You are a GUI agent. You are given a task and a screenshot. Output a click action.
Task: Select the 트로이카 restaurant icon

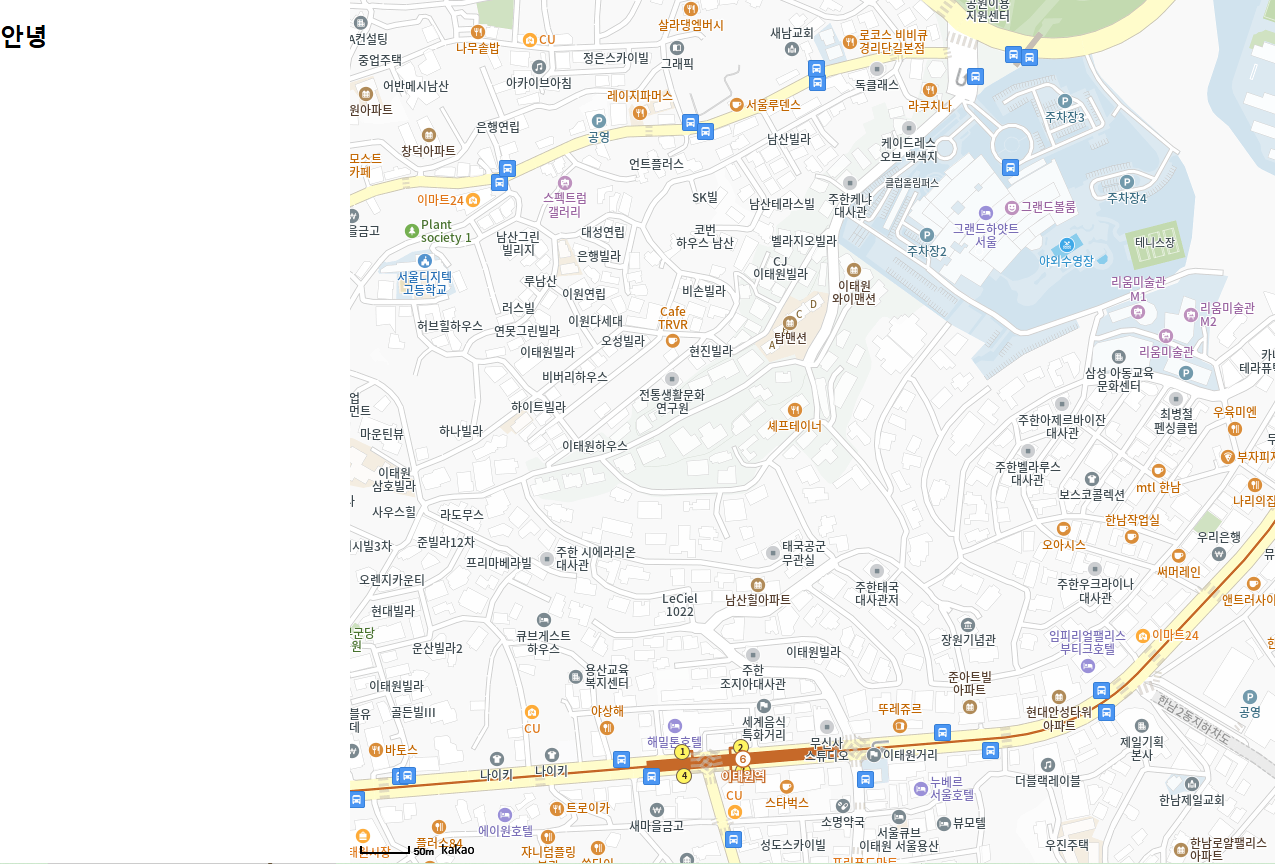556,808
